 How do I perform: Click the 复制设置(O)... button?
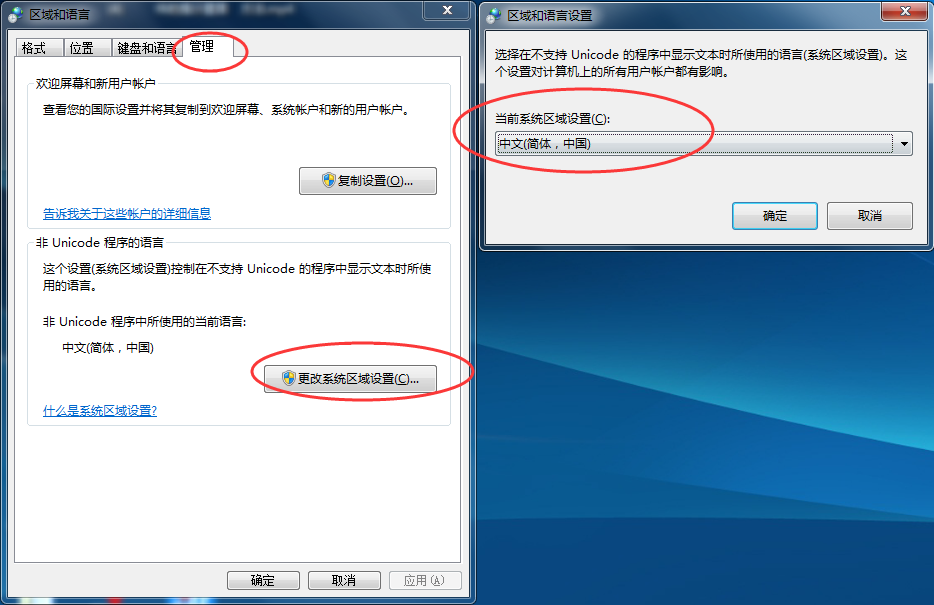click(x=368, y=180)
